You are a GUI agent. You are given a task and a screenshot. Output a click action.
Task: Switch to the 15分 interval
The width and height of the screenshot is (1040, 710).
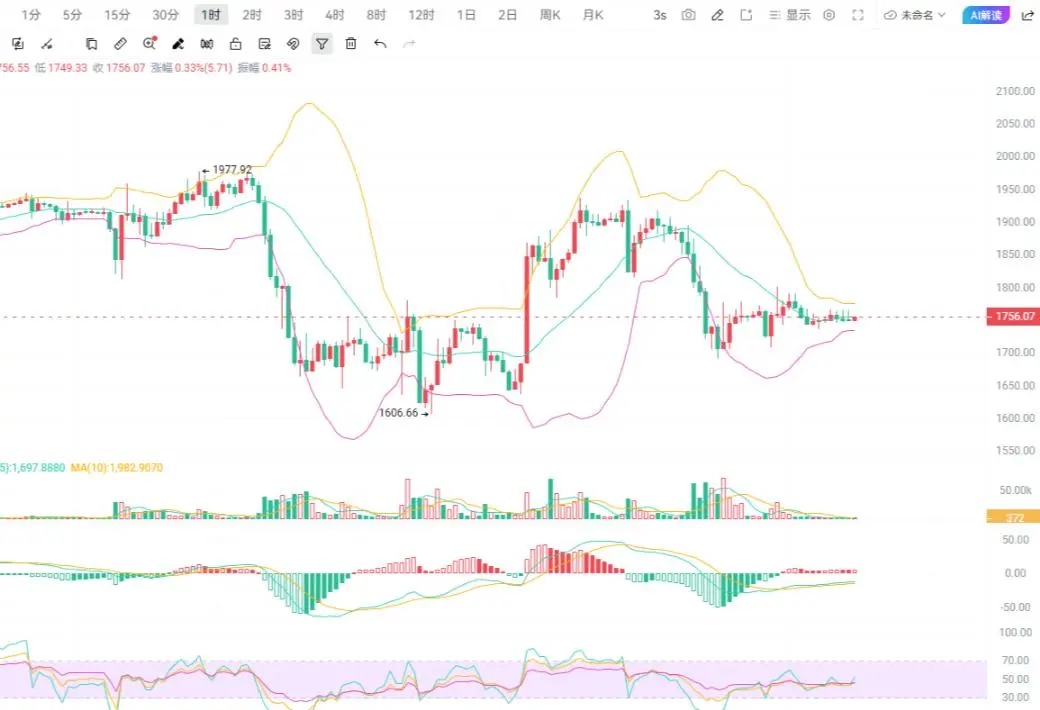(x=117, y=15)
